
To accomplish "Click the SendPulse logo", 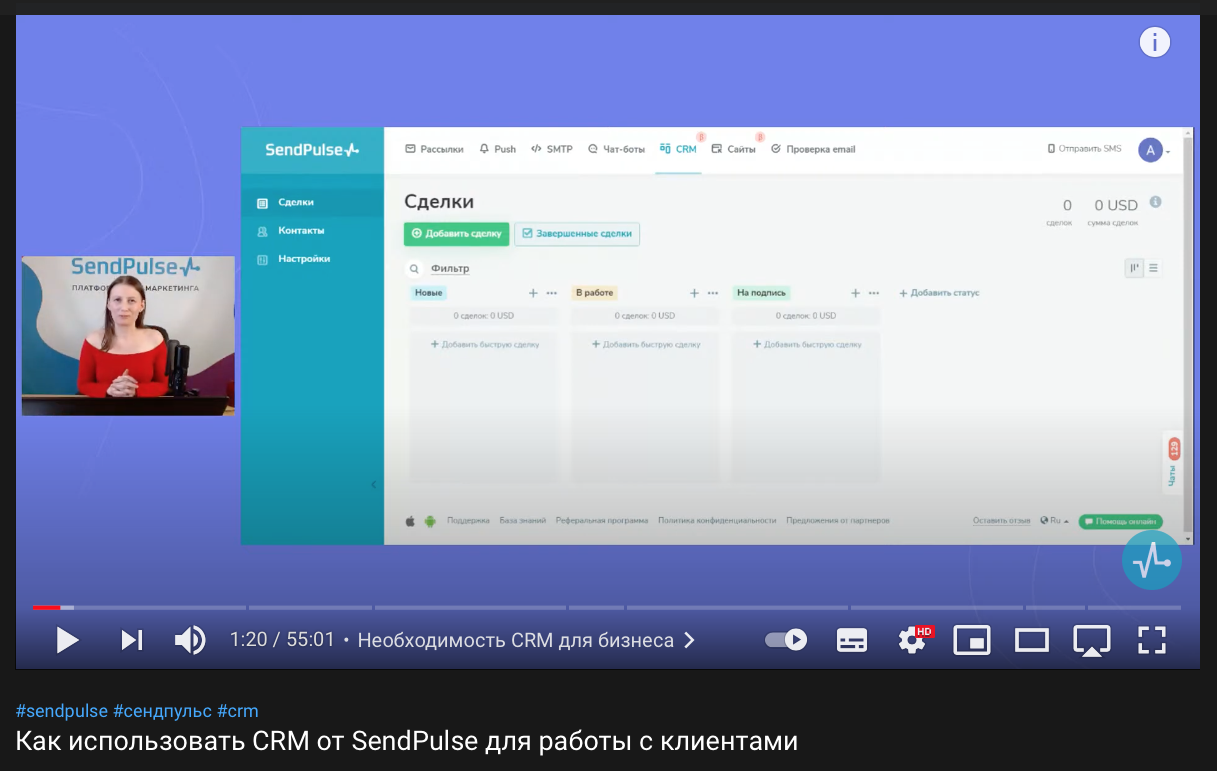I will 312,150.
